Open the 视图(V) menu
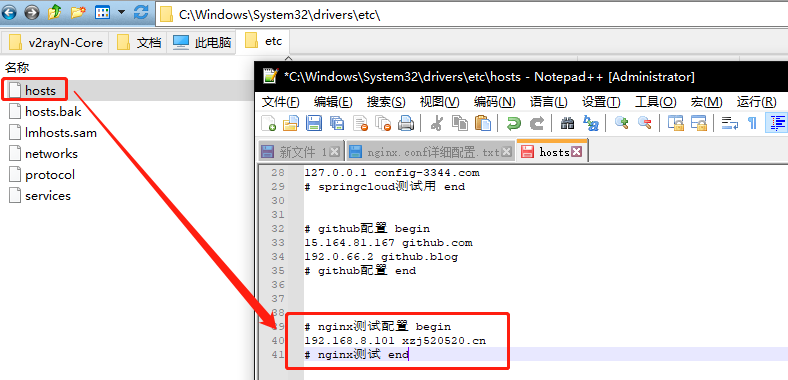Screen dimensions: 788x380 click(439, 102)
